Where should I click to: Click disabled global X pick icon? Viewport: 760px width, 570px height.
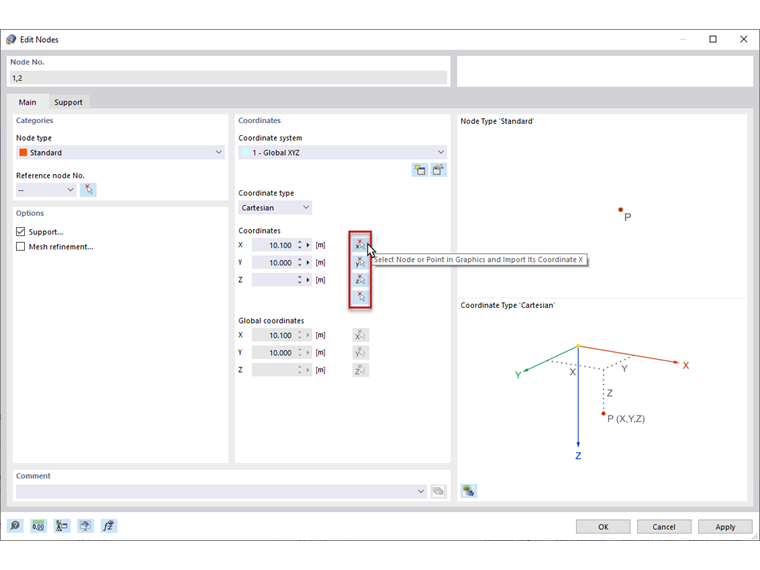360,335
